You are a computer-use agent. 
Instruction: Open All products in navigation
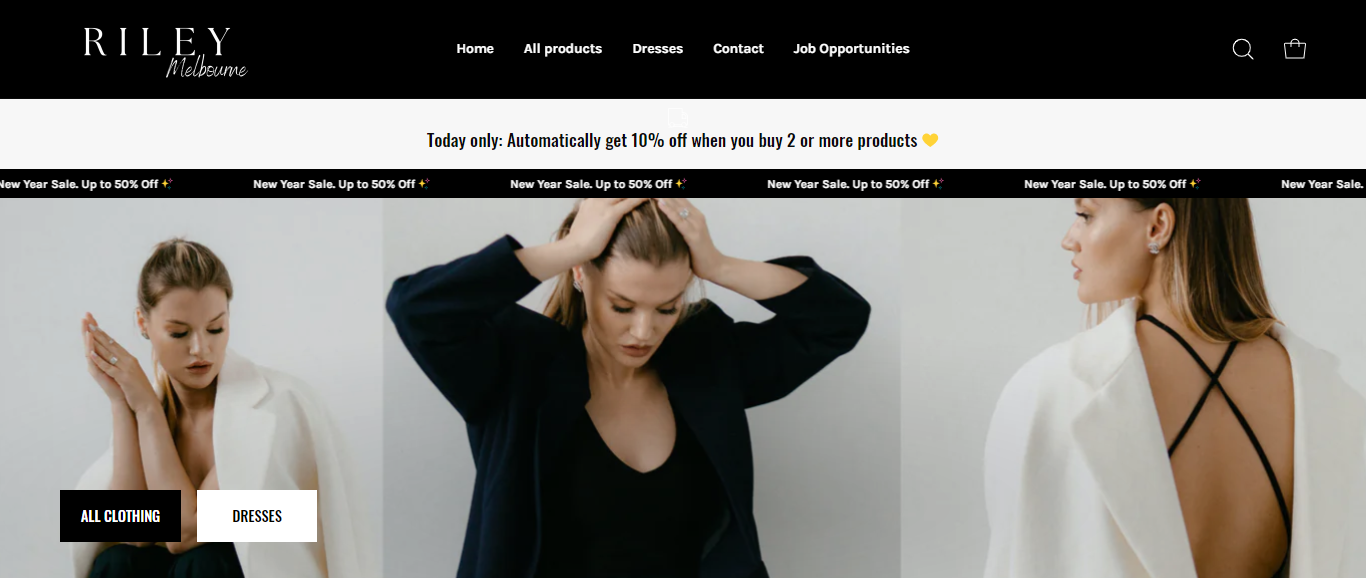[563, 48]
